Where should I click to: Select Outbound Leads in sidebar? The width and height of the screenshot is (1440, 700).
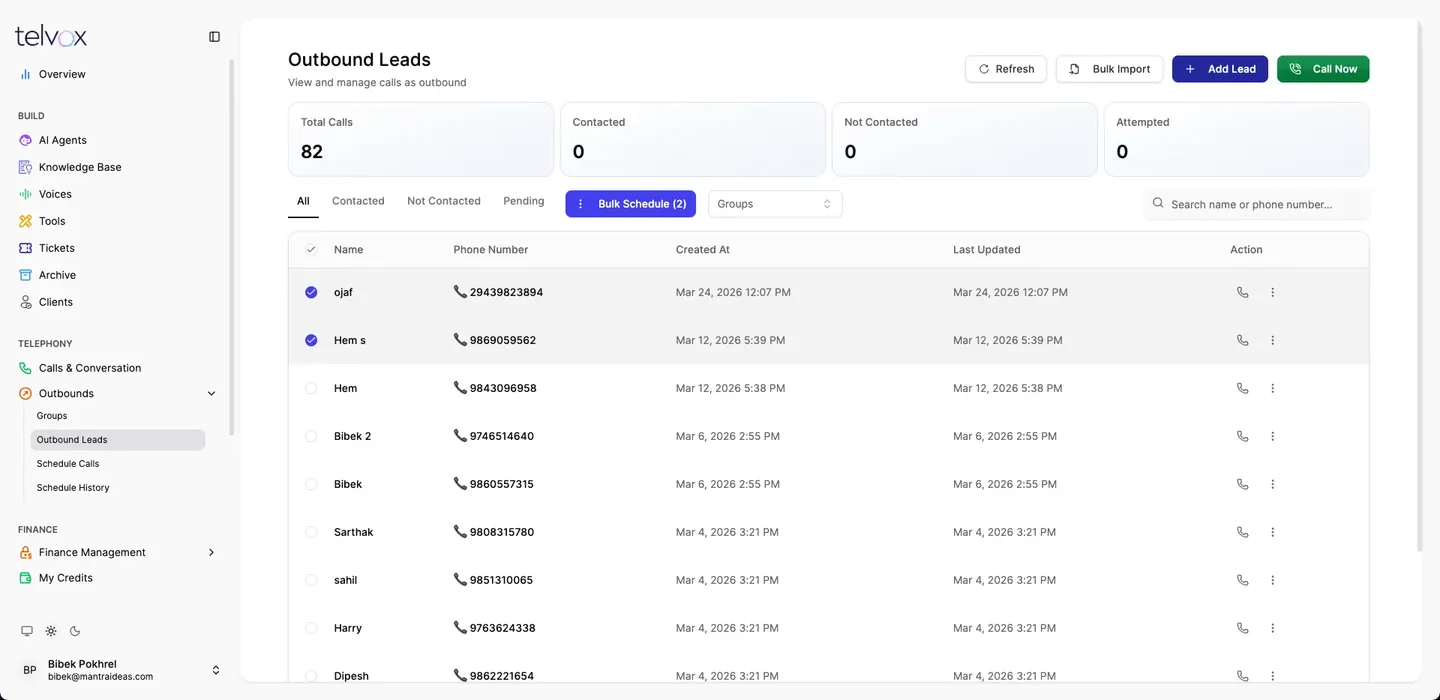click(x=118, y=440)
